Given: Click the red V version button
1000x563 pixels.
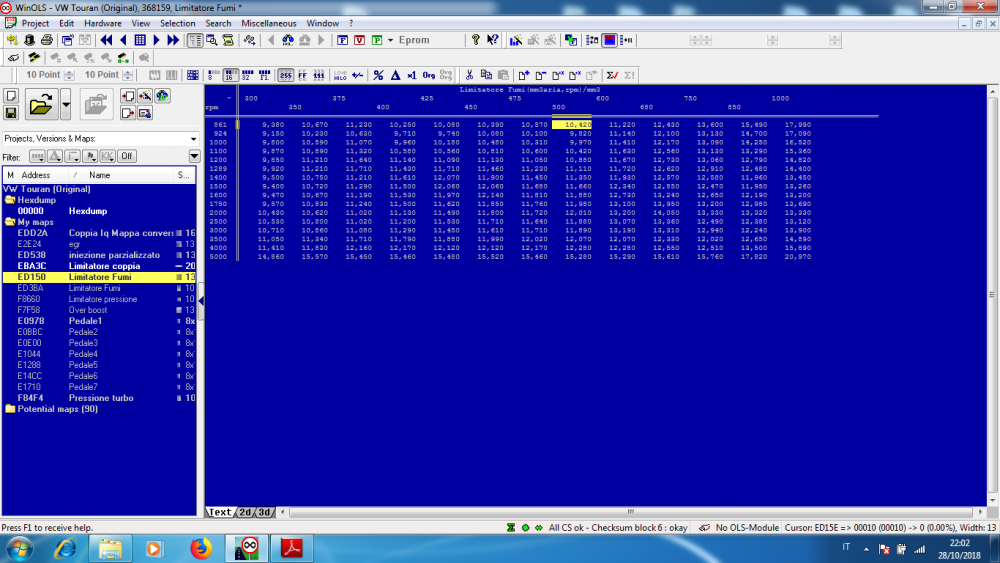Looking at the screenshot, I should pyautogui.click(x=360, y=40).
